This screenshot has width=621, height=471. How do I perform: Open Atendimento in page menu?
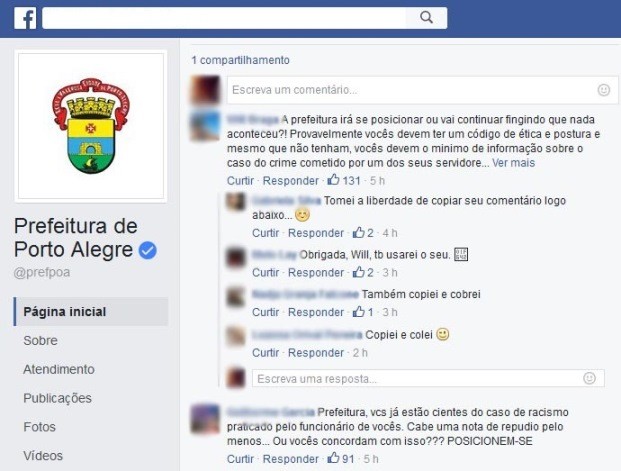click(59, 370)
